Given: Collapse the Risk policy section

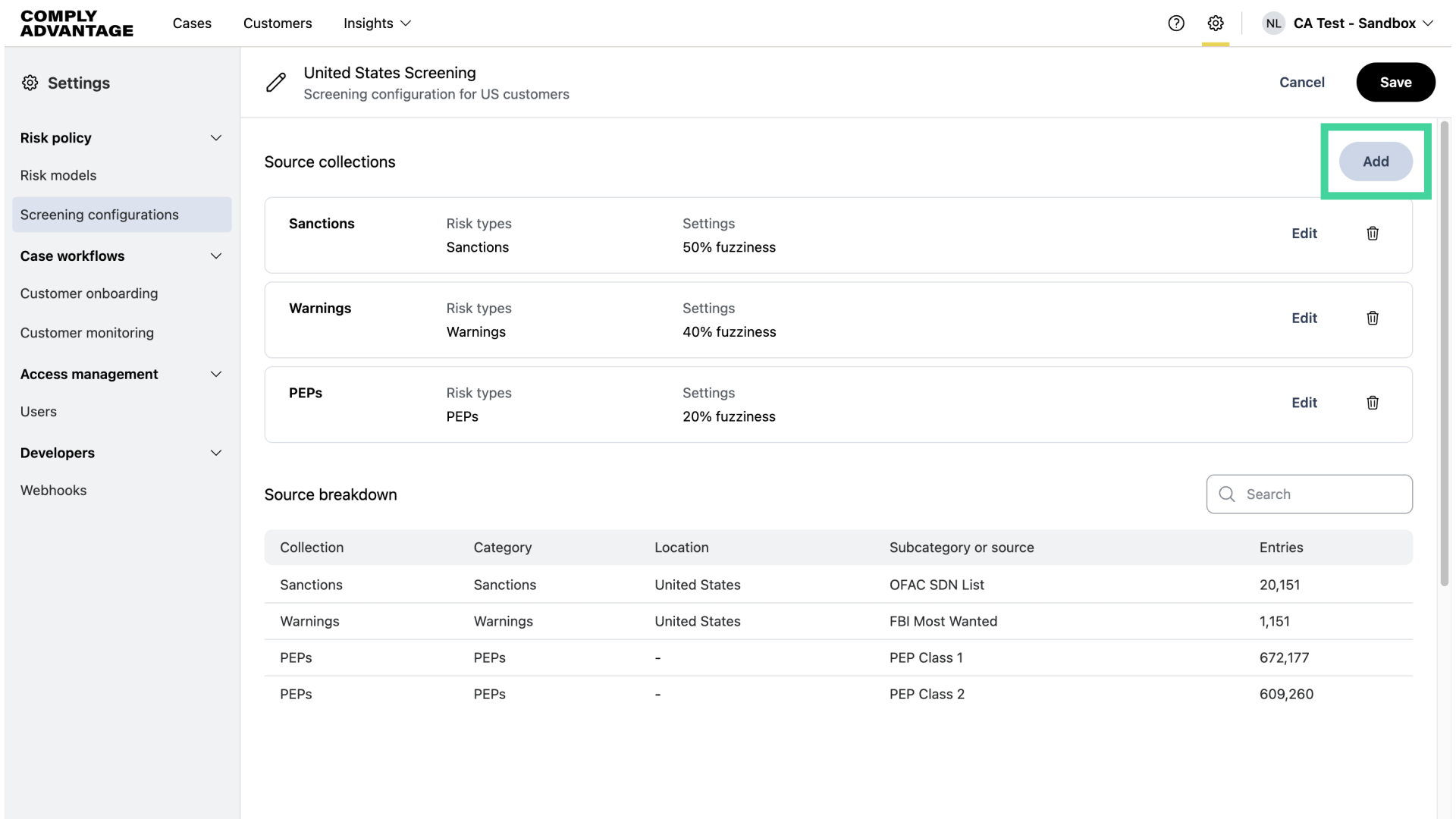Looking at the screenshot, I should [x=216, y=138].
